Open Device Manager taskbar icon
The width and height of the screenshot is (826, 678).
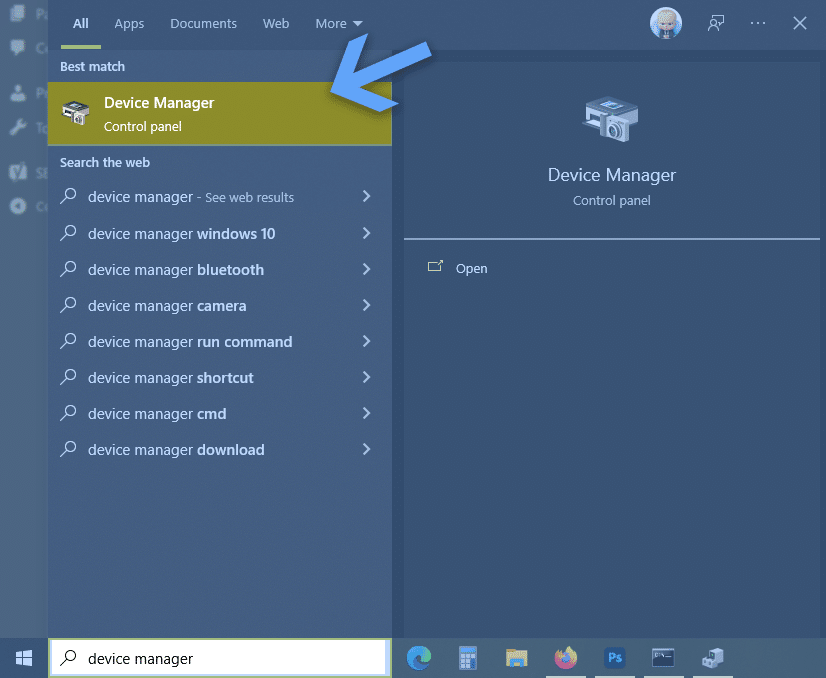click(x=712, y=658)
